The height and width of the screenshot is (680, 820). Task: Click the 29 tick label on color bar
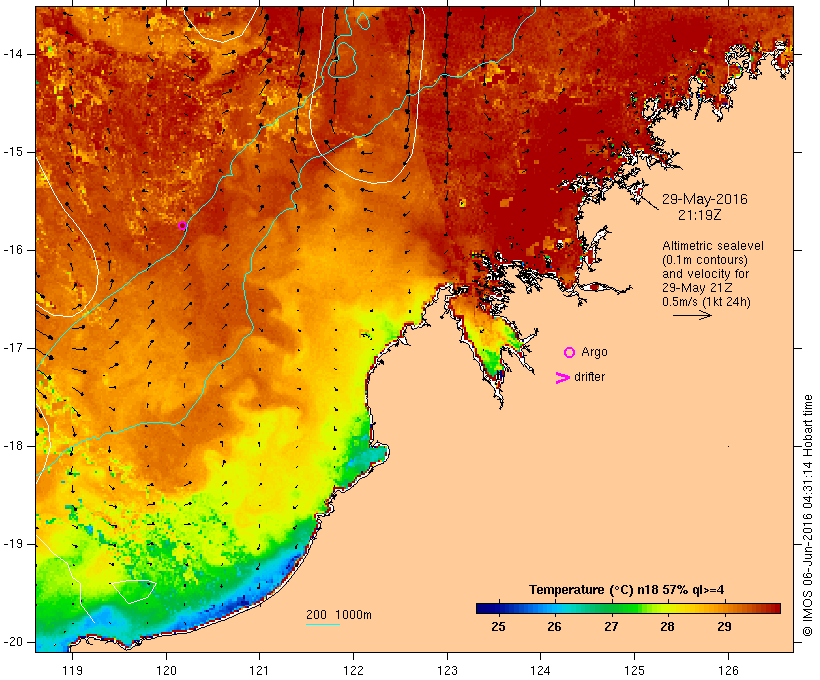[x=724, y=627]
